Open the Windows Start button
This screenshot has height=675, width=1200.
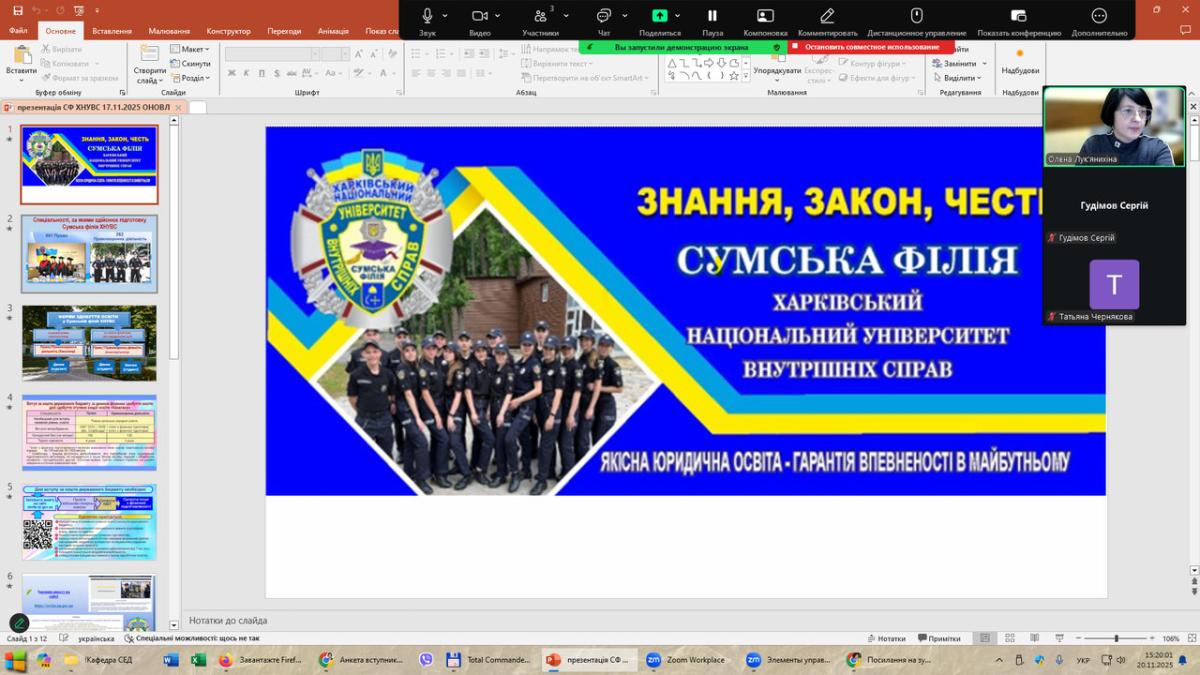15,660
